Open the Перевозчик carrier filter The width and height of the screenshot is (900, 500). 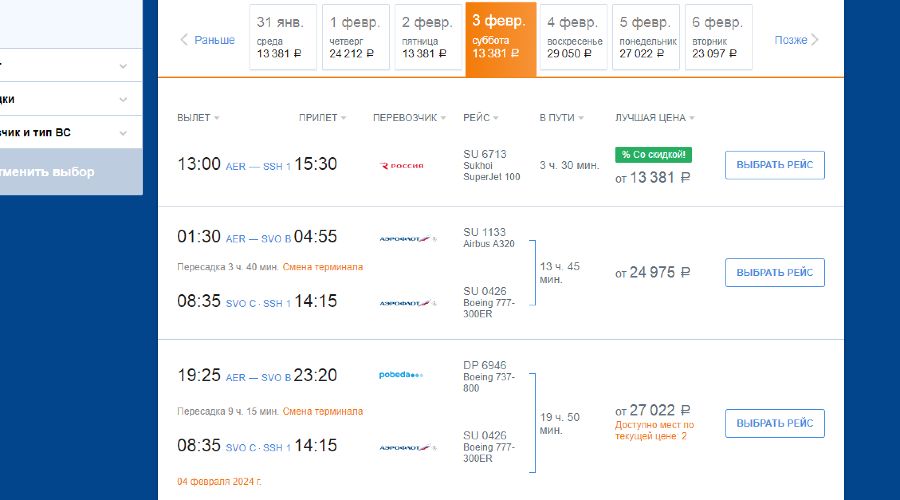[409, 118]
